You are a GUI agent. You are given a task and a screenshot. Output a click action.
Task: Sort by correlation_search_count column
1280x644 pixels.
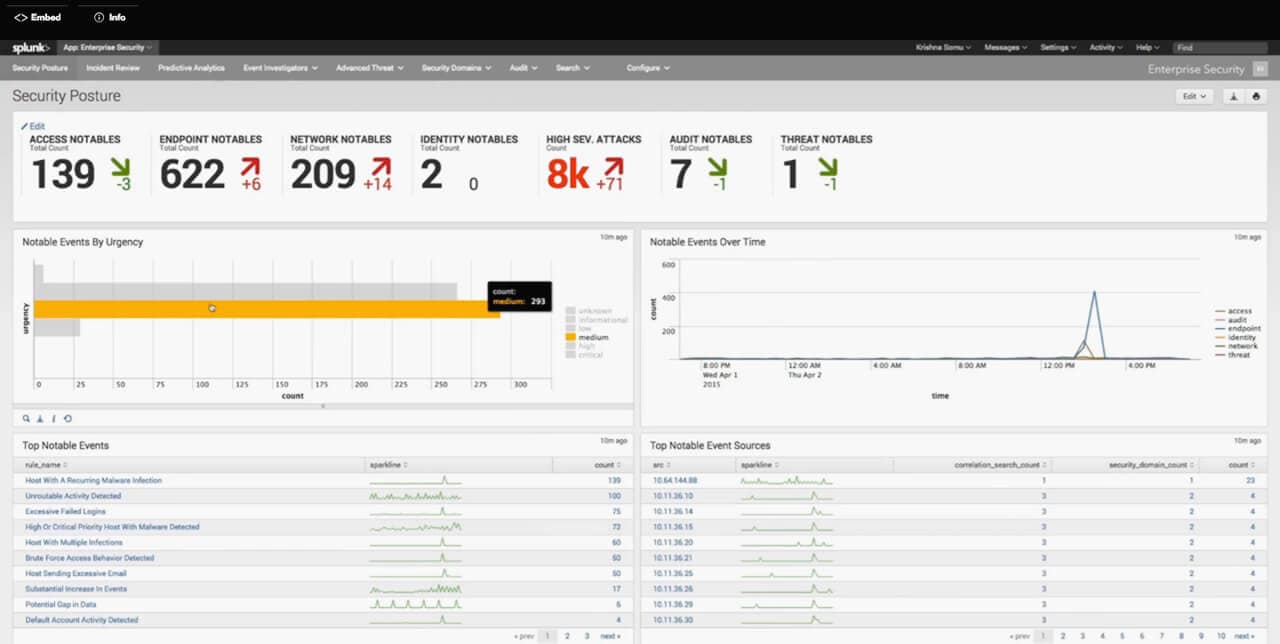tap(1000, 465)
